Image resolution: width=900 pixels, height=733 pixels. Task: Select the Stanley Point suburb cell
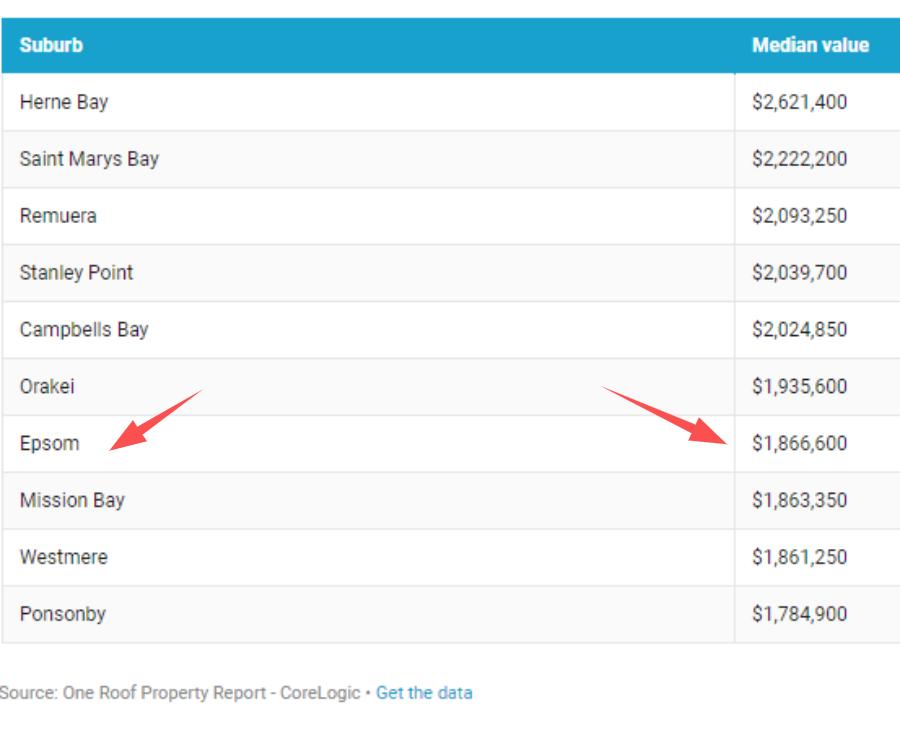(x=76, y=273)
